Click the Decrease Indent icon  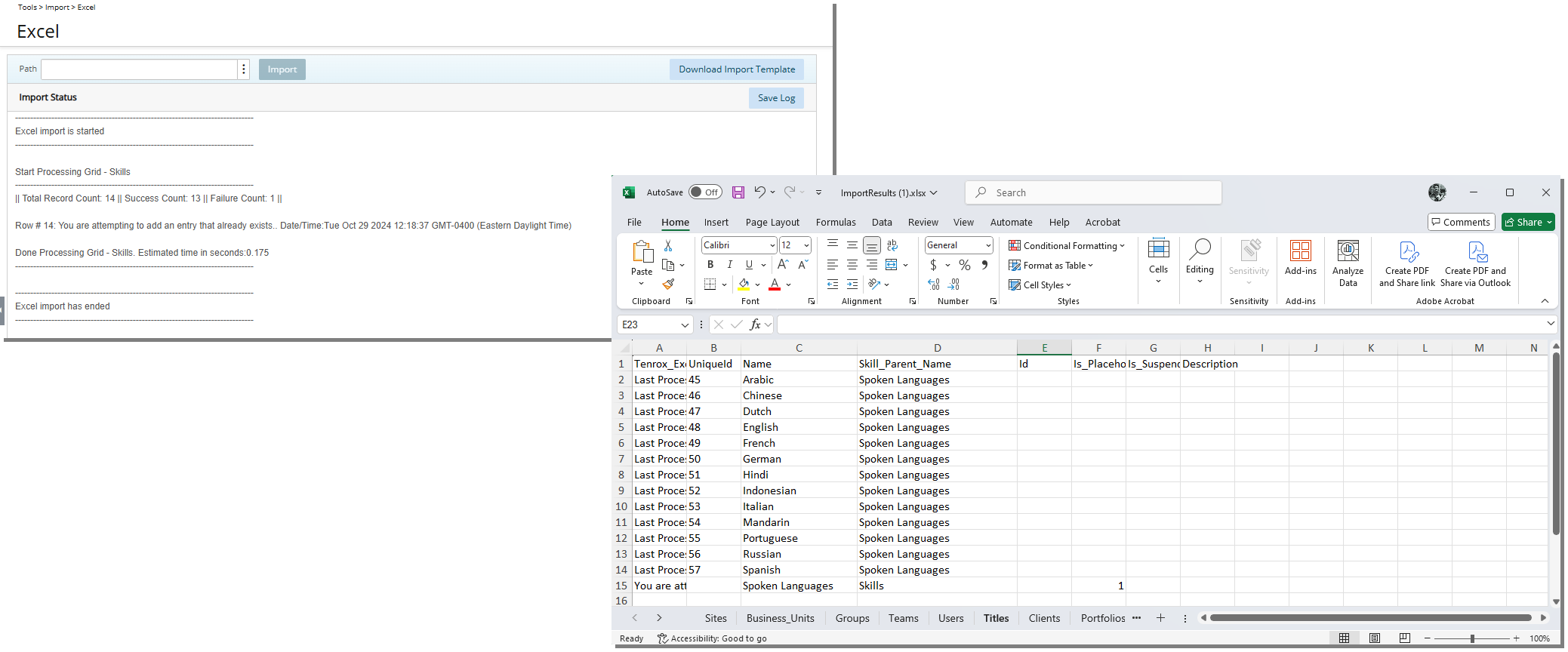pos(833,284)
